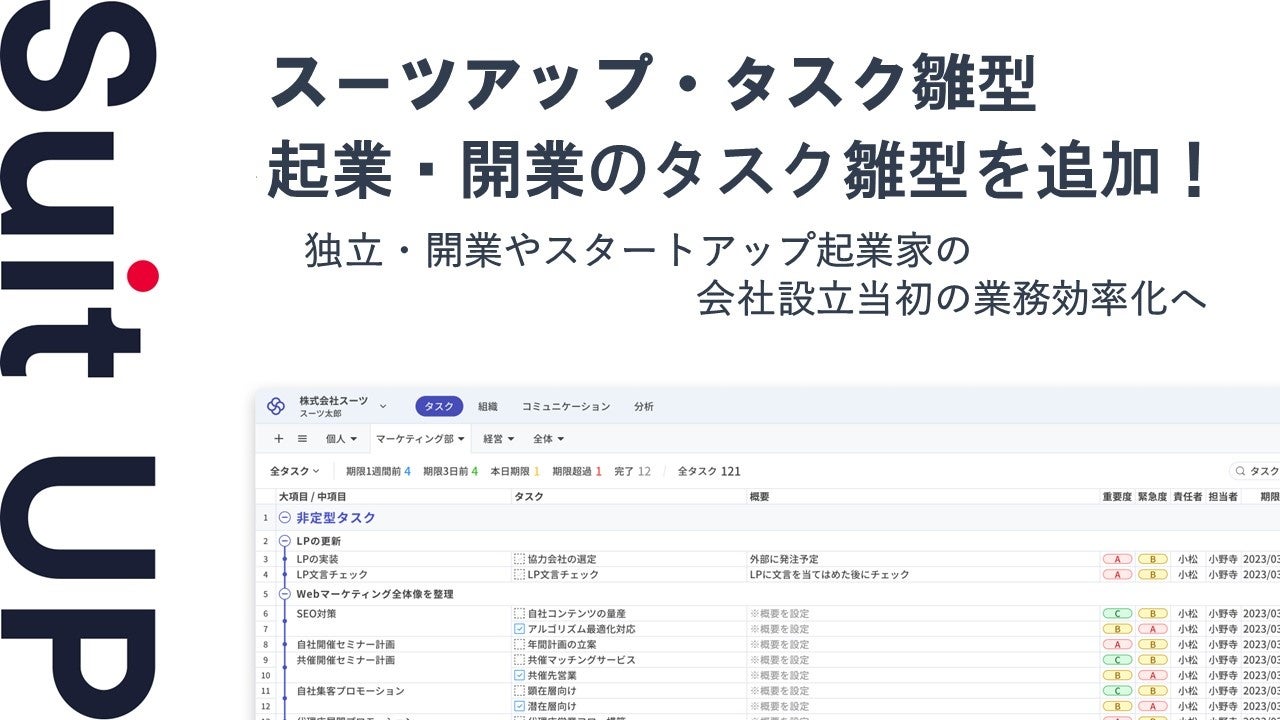Click 小野寺 assignee cell for 共催先営業
This screenshot has height=720, width=1280.
pos(1223,675)
